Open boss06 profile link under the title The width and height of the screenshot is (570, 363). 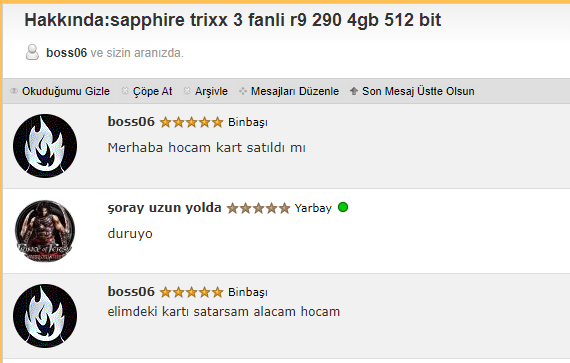point(67,53)
